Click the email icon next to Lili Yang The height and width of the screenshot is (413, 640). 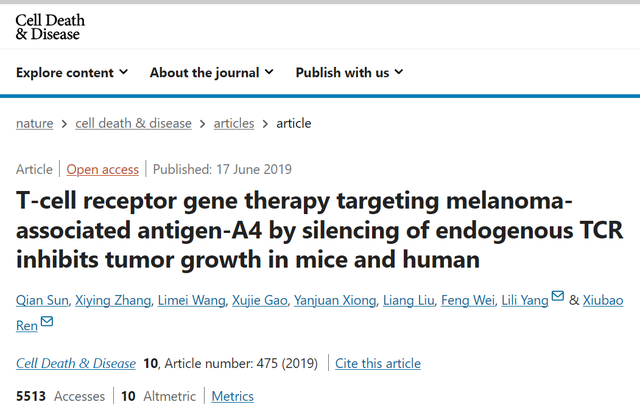[x=558, y=297]
